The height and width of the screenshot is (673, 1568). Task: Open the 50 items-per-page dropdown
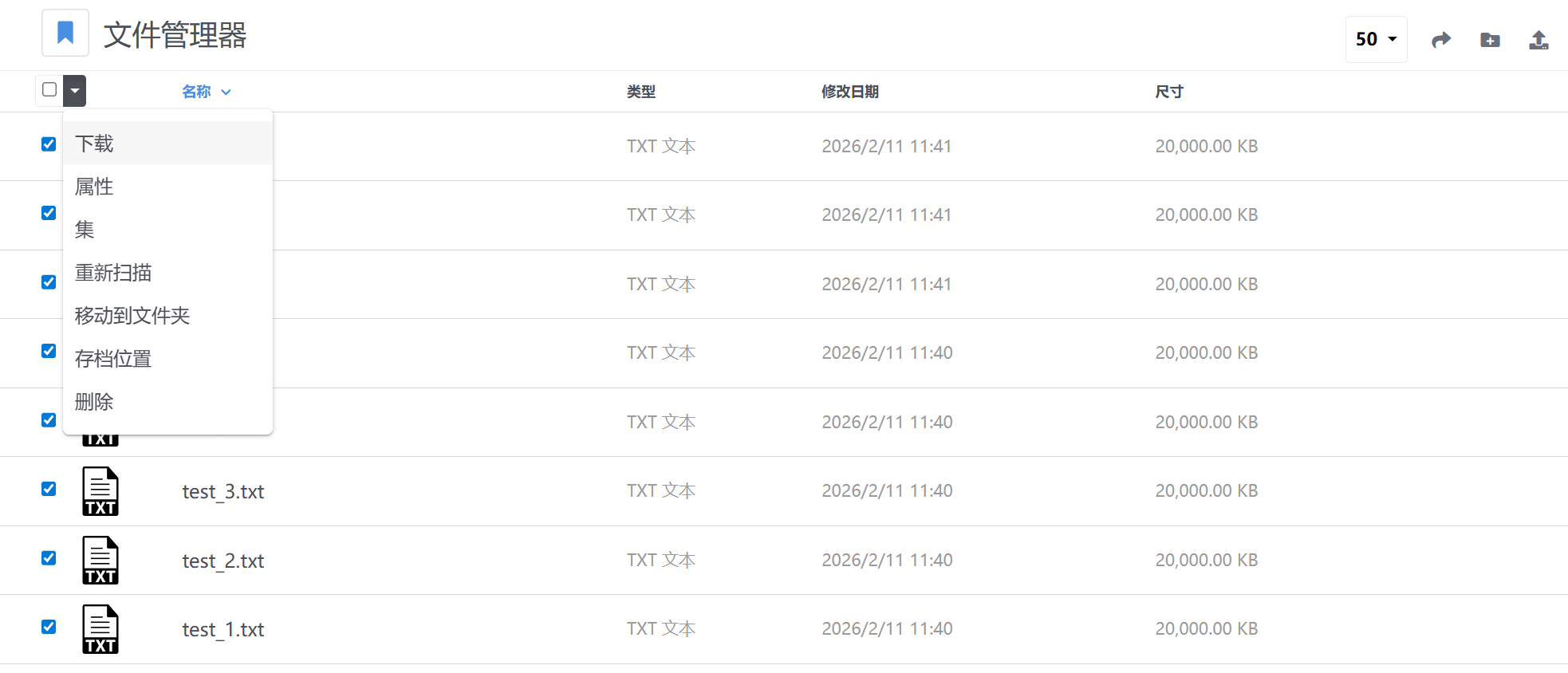(x=1376, y=39)
